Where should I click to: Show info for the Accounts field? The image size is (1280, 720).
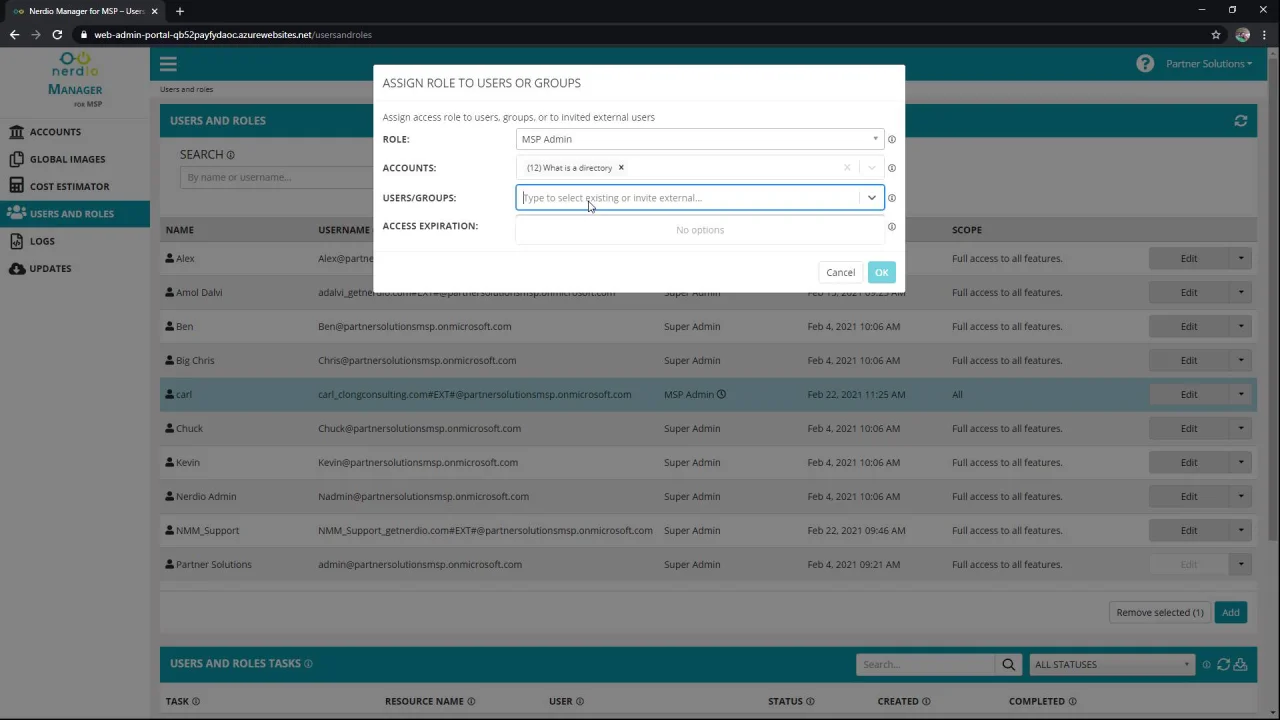(x=892, y=168)
